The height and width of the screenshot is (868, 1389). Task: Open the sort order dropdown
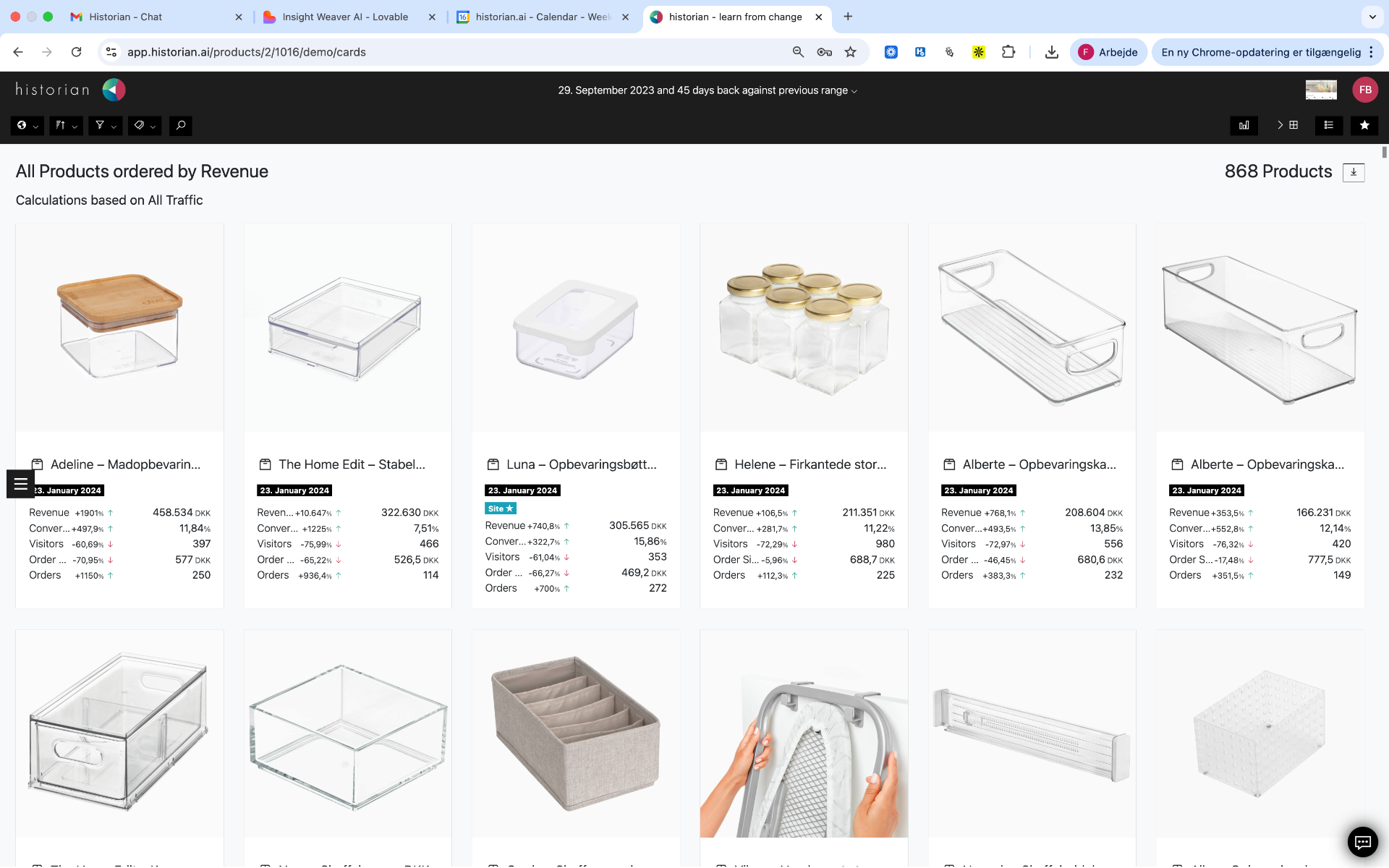pos(66,126)
